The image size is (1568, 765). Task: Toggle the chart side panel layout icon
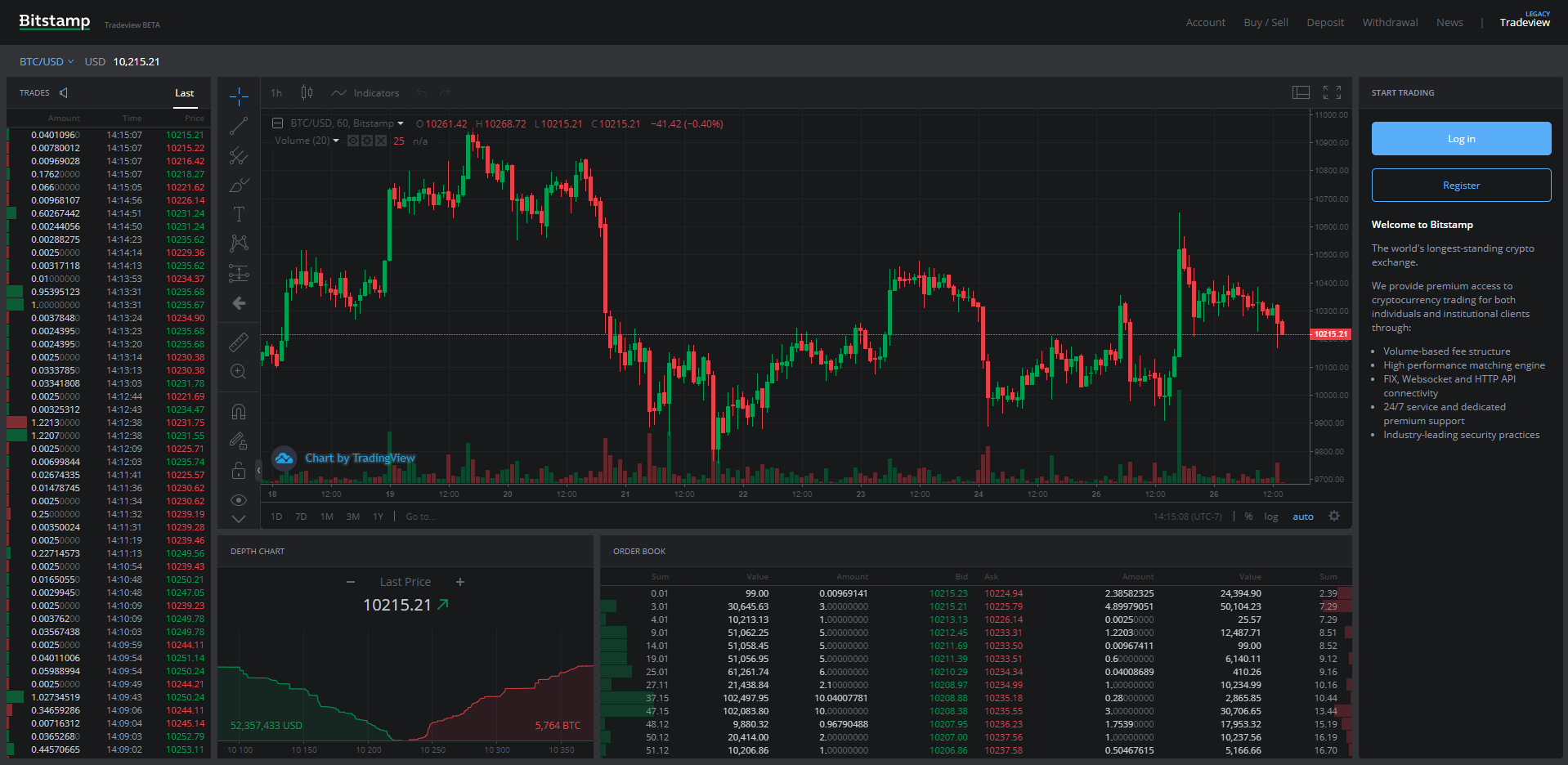[1301, 93]
